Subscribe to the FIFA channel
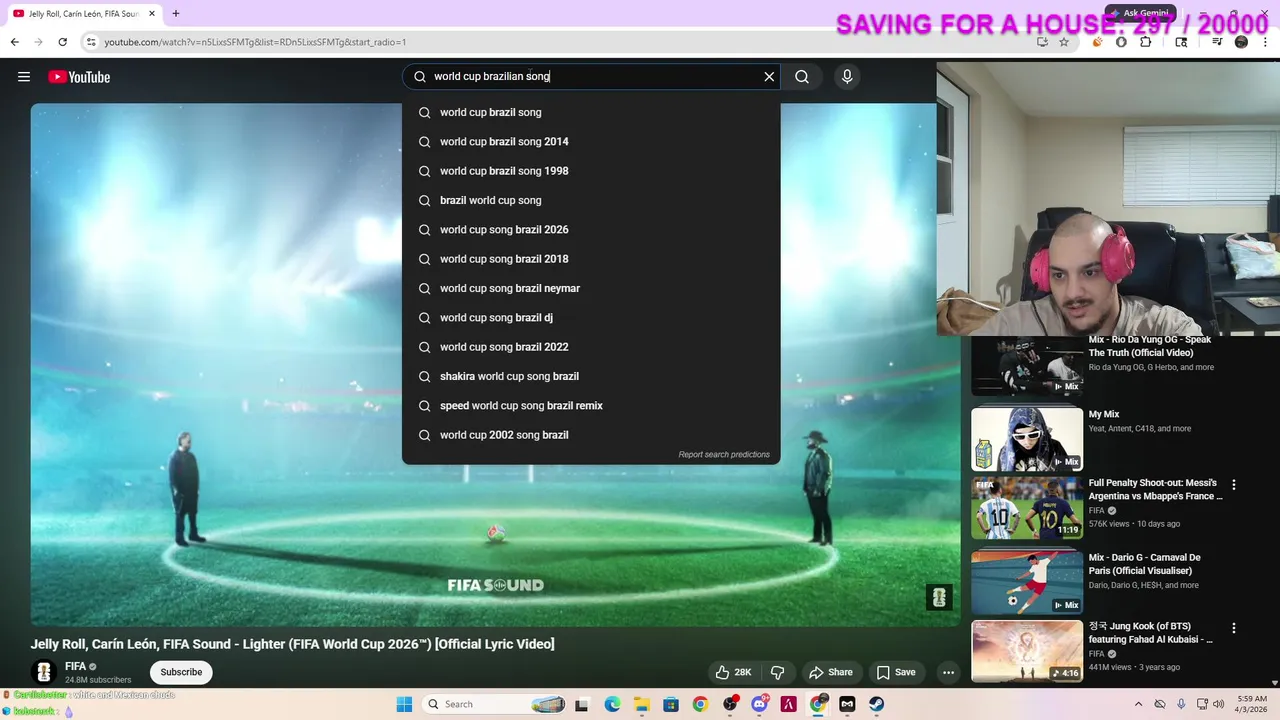The image size is (1280, 720). (x=181, y=672)
